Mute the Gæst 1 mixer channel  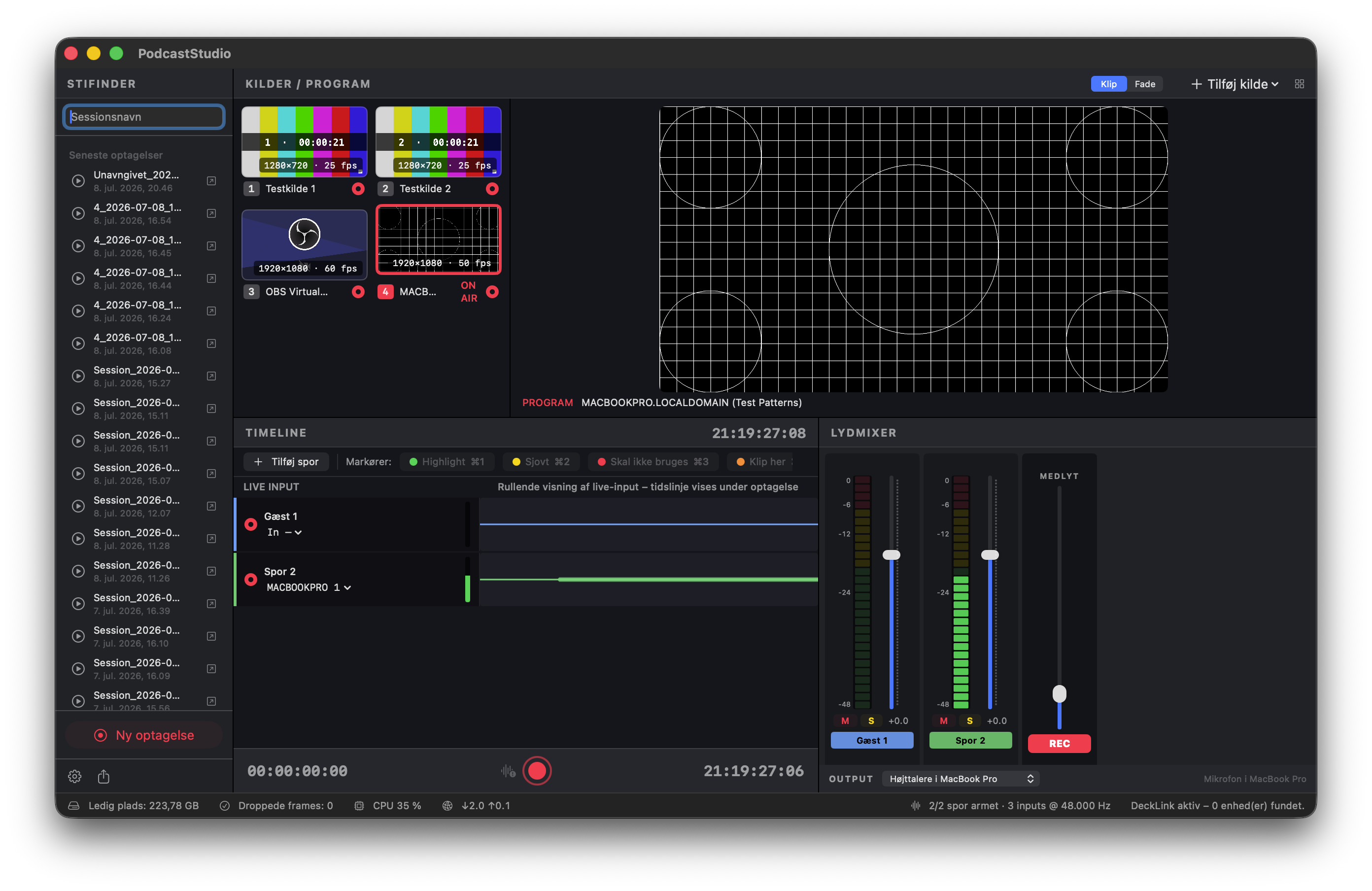845,721
